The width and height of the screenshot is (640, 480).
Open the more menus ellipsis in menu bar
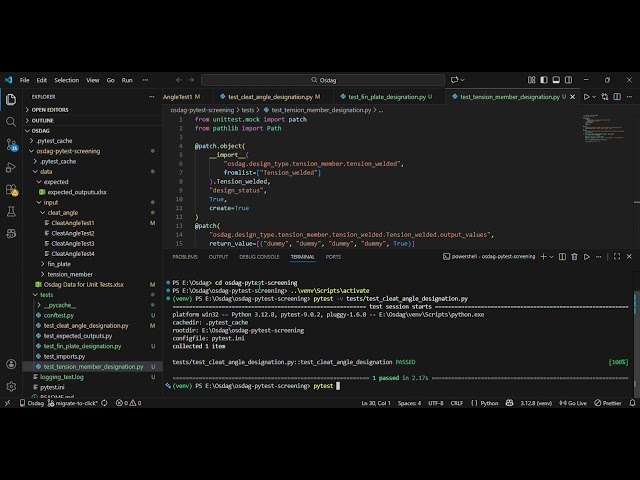pos(145,80)
